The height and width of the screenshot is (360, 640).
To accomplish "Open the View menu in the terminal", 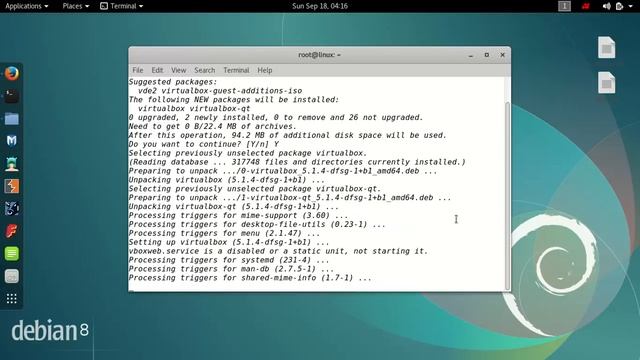I will tap(178, 70).
